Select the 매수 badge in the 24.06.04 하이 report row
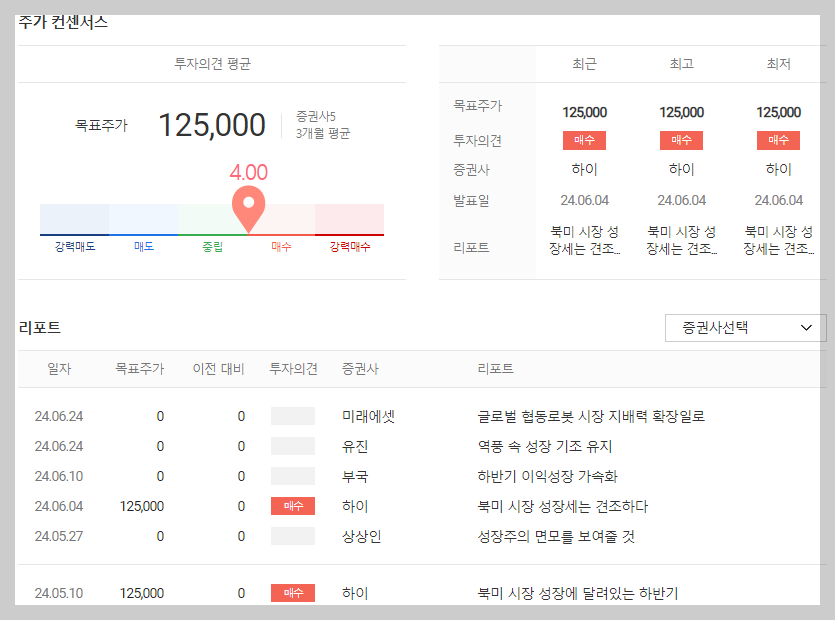Image resolution: width=835 pixels, height=620 pixels. point(291,506)
